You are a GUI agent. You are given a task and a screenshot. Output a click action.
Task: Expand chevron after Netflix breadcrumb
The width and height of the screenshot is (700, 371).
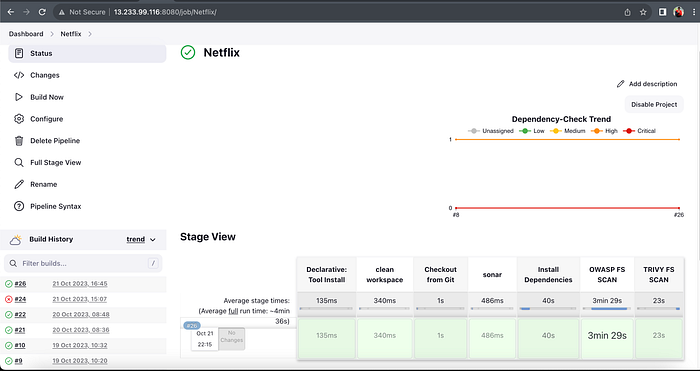click(90, 34)
